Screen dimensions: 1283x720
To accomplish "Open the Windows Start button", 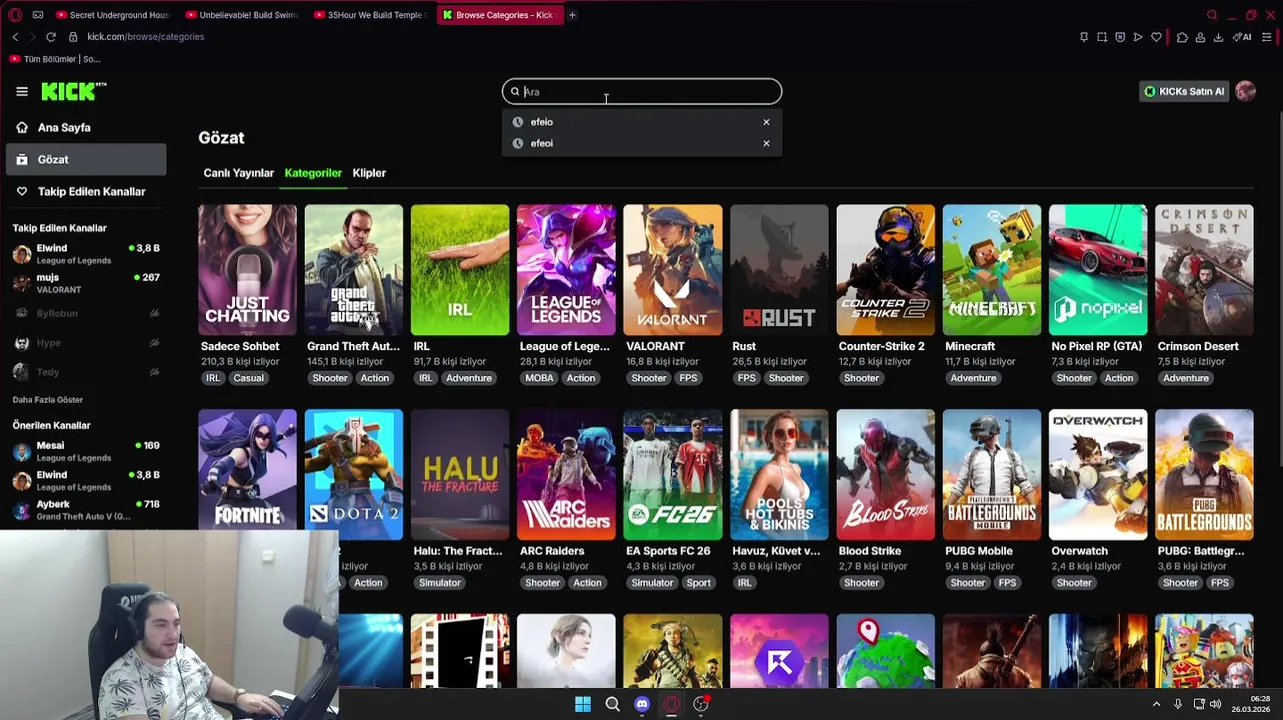I will 583,704.
